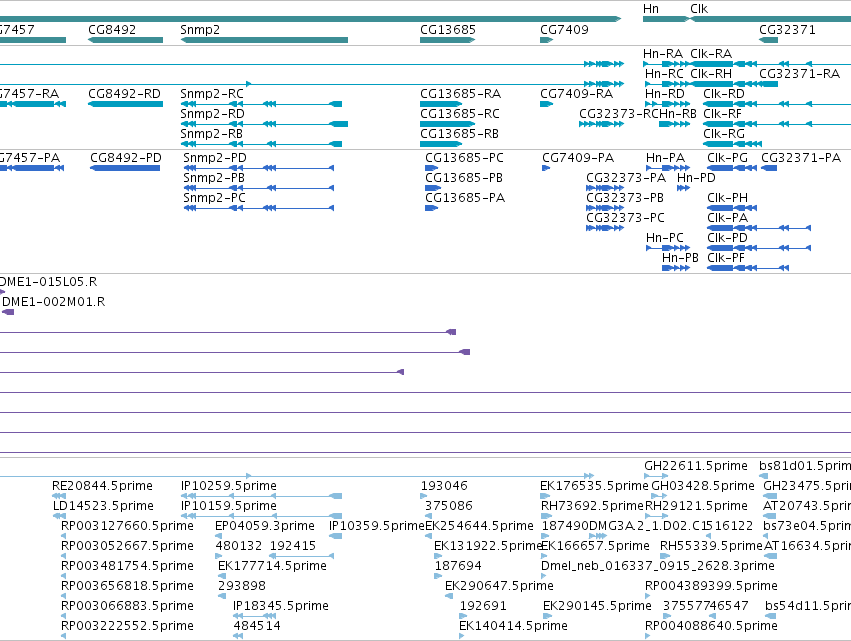Screen dimensions: 851x641
Task: Select the Snmp2-RB transcript label
Action: [211, 134]
